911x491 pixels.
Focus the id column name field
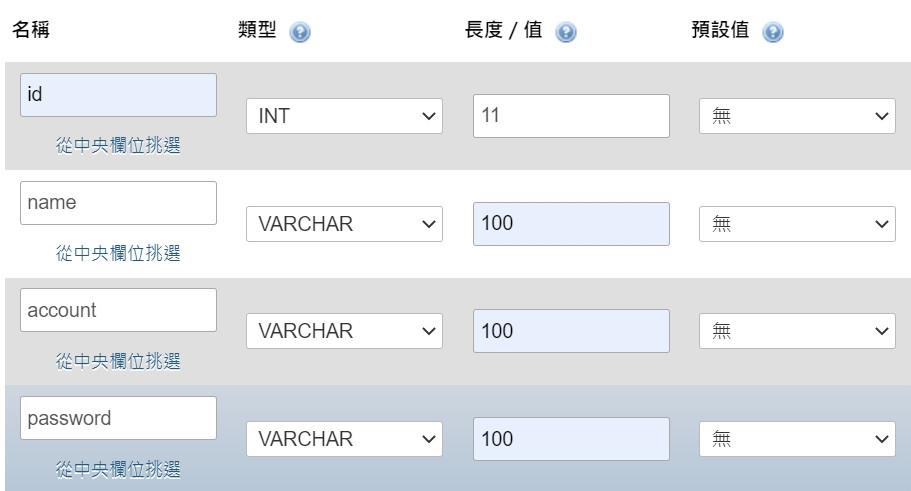[119, 95]
